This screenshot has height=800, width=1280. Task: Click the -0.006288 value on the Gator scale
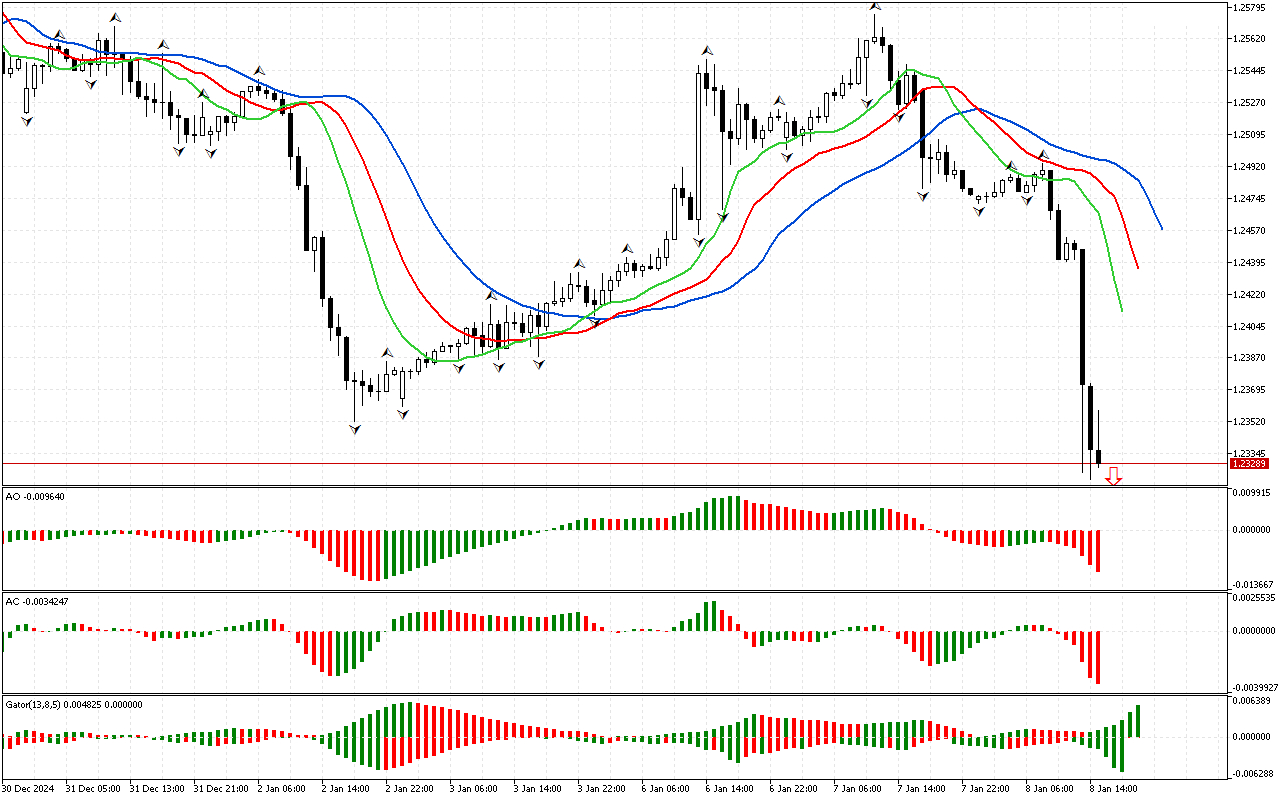pyautogui.click(x=1254, y=773)
